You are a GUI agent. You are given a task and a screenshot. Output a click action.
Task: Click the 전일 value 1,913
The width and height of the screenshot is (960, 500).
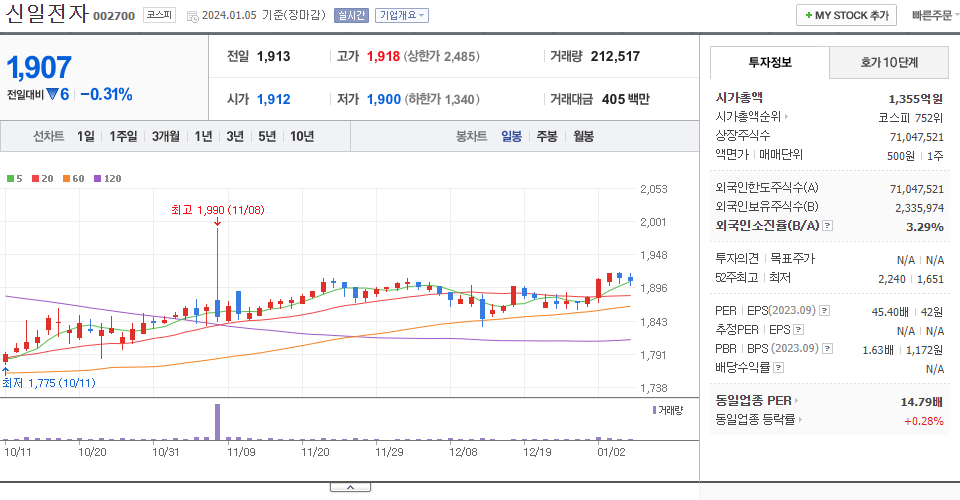pyautogui.click(x=274, y=56)
